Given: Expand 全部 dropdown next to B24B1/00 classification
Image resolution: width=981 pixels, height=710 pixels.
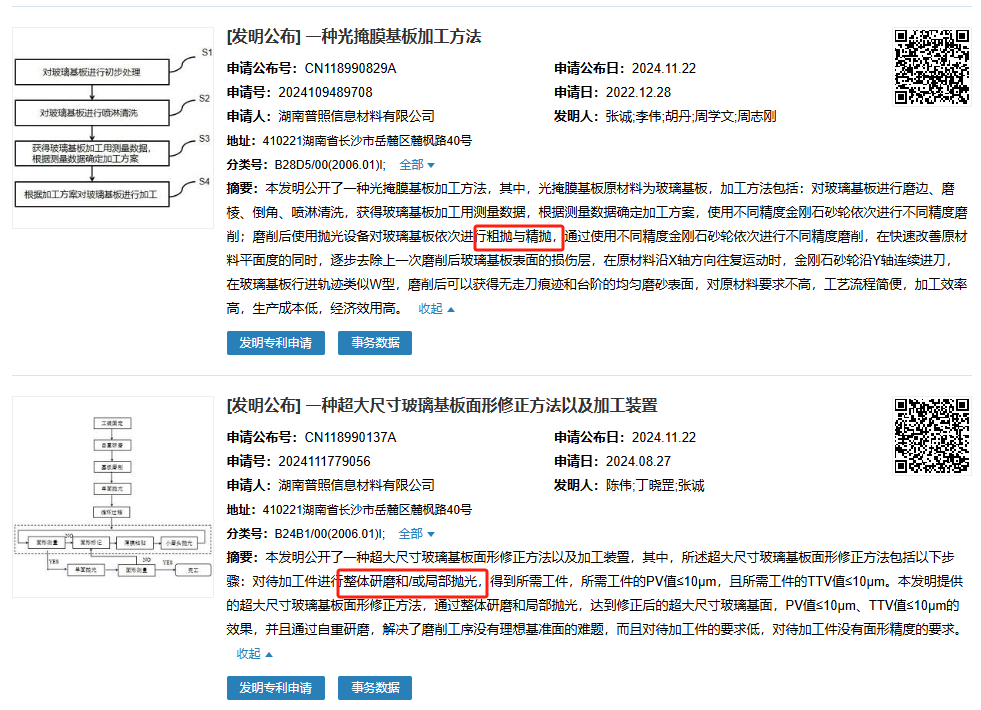Looking at the screenshot, I should click(416, 534).
